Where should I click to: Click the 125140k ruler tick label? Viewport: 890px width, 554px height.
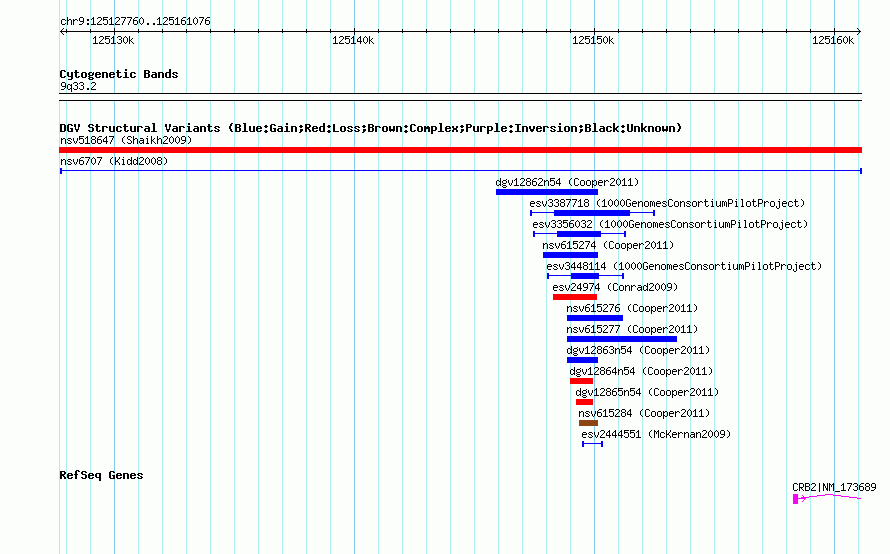[353, 40]
